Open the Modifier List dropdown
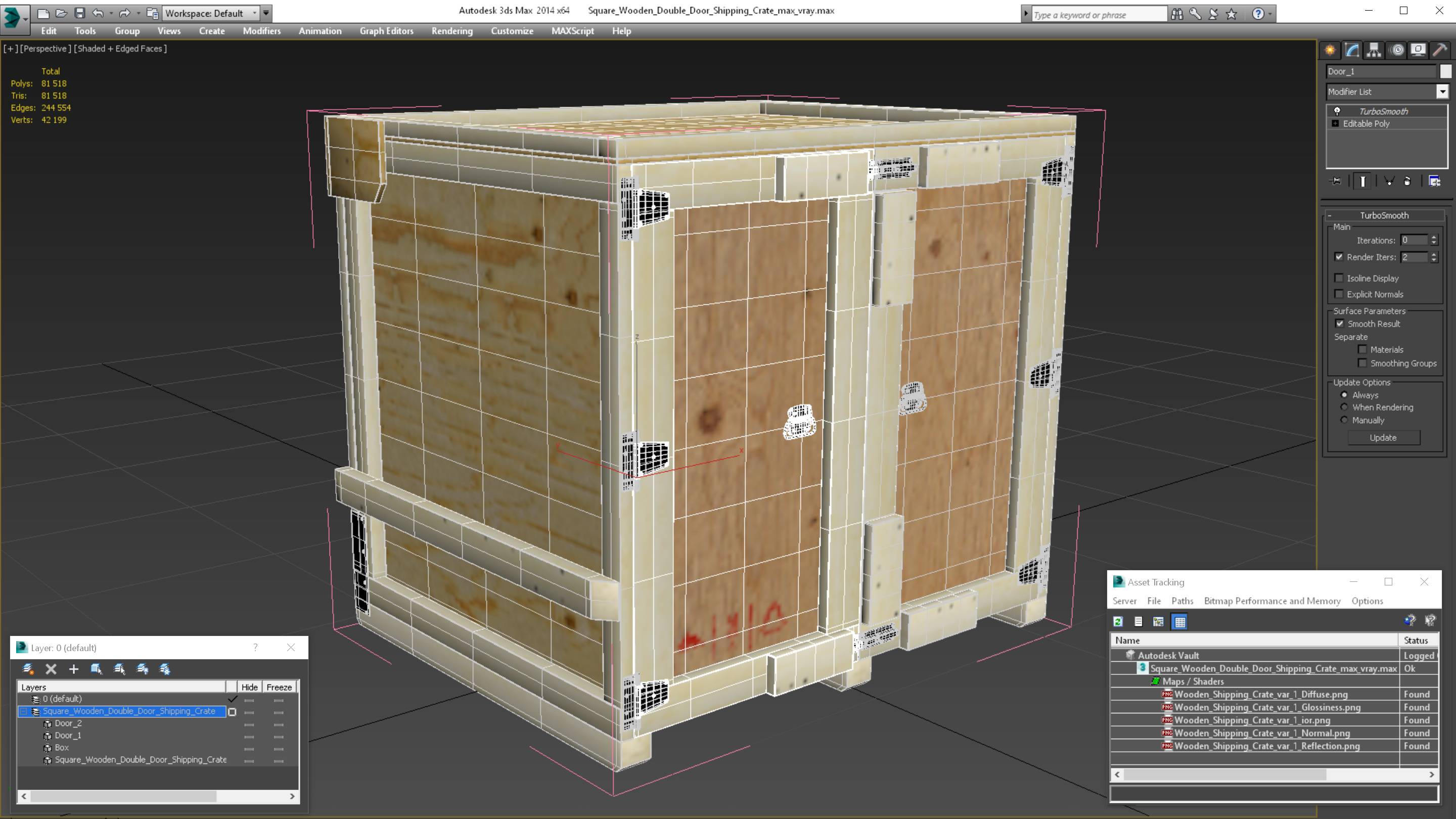This screenshot has height=819, width=1456. [1442, 92]
